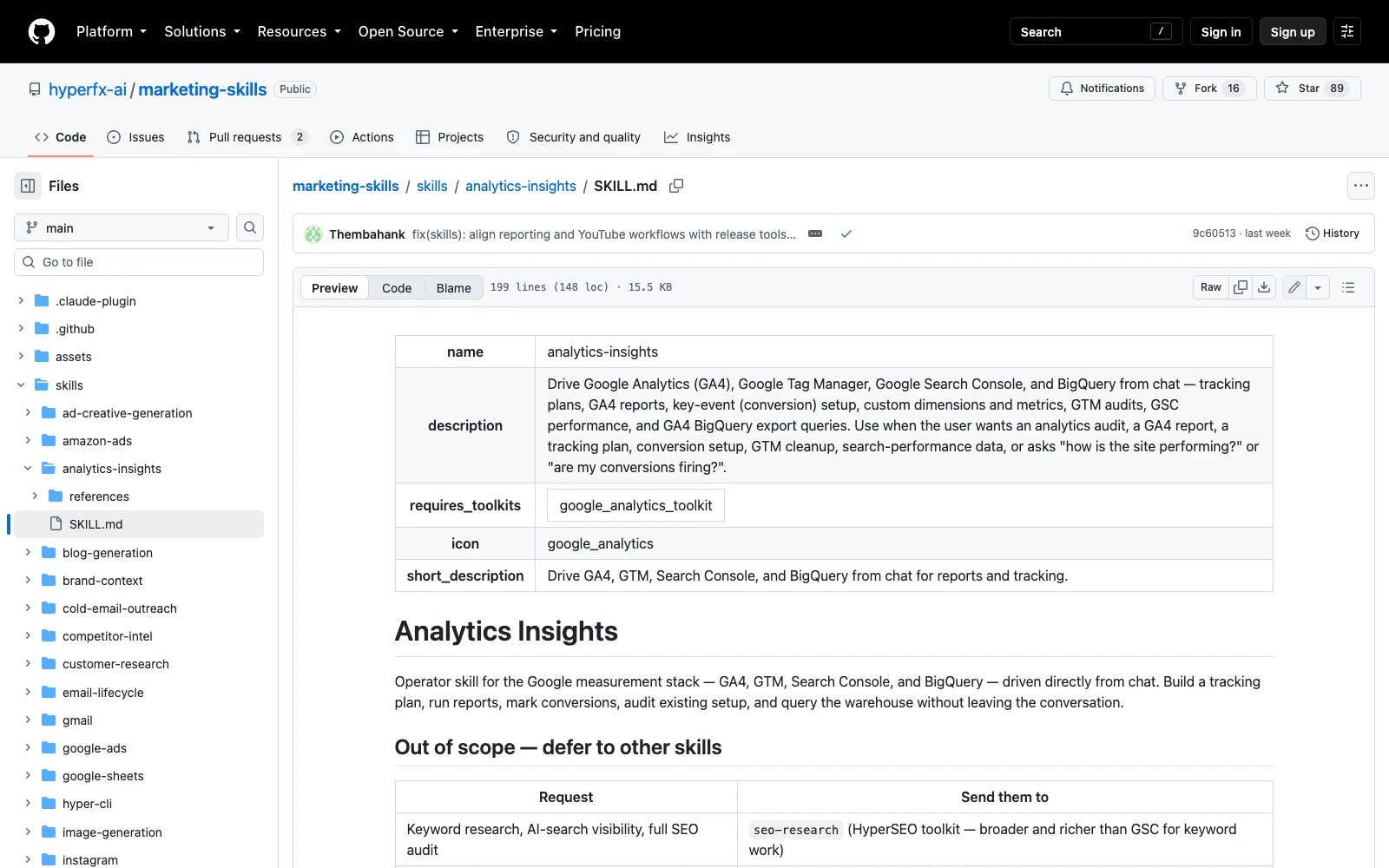Search files magnifier icon button
Image resolution: width=1389 pixels, height=868 pixels.
pos(250,227)
